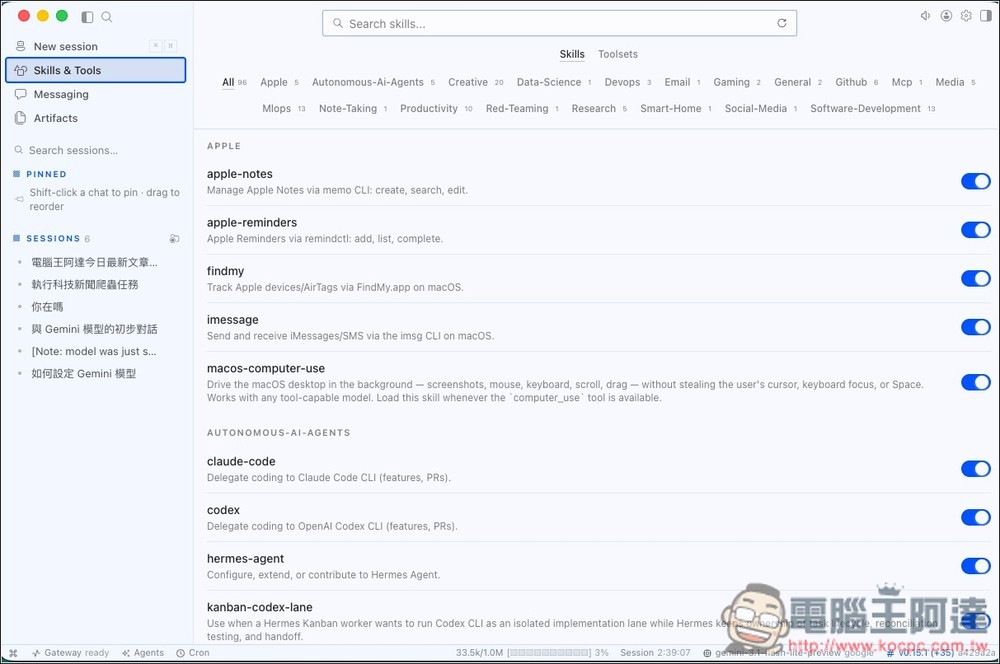Disable the macos-computer-use skill toggle
Image resolution: width=1000 pixels, height=664 pixels.
coord(976,382)
